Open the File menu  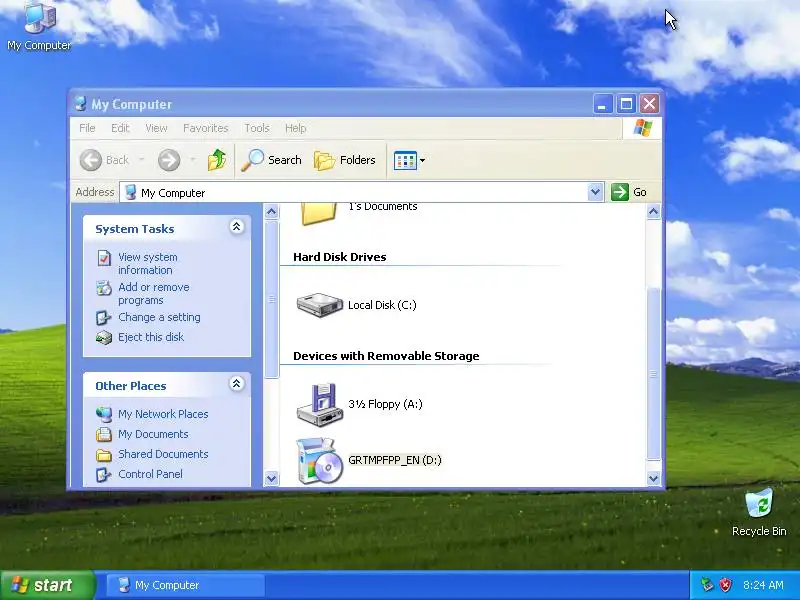point(87,128)
